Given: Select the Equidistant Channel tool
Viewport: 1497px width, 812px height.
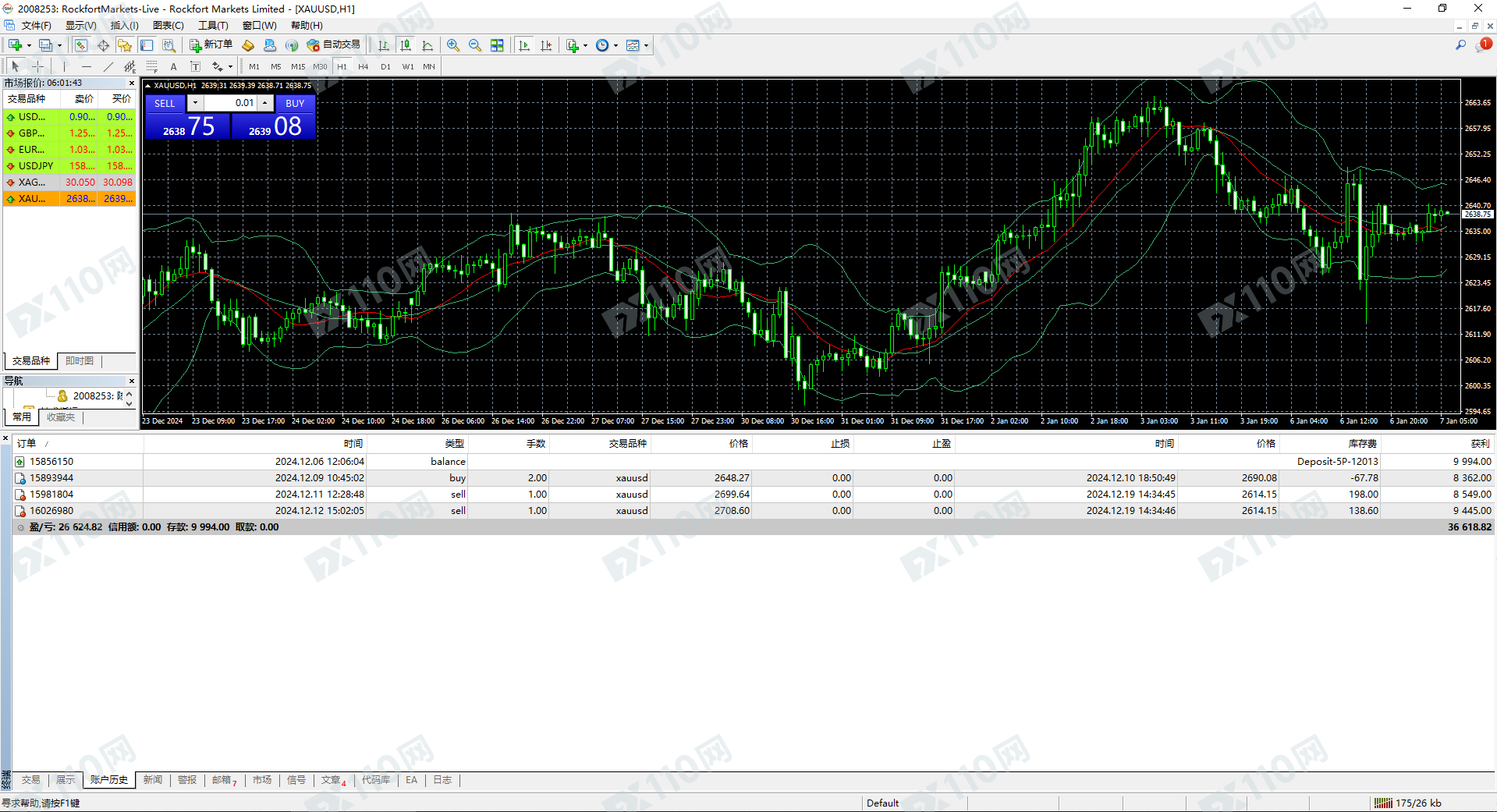Looking at the screenshot, I should [x=130, y=66].
